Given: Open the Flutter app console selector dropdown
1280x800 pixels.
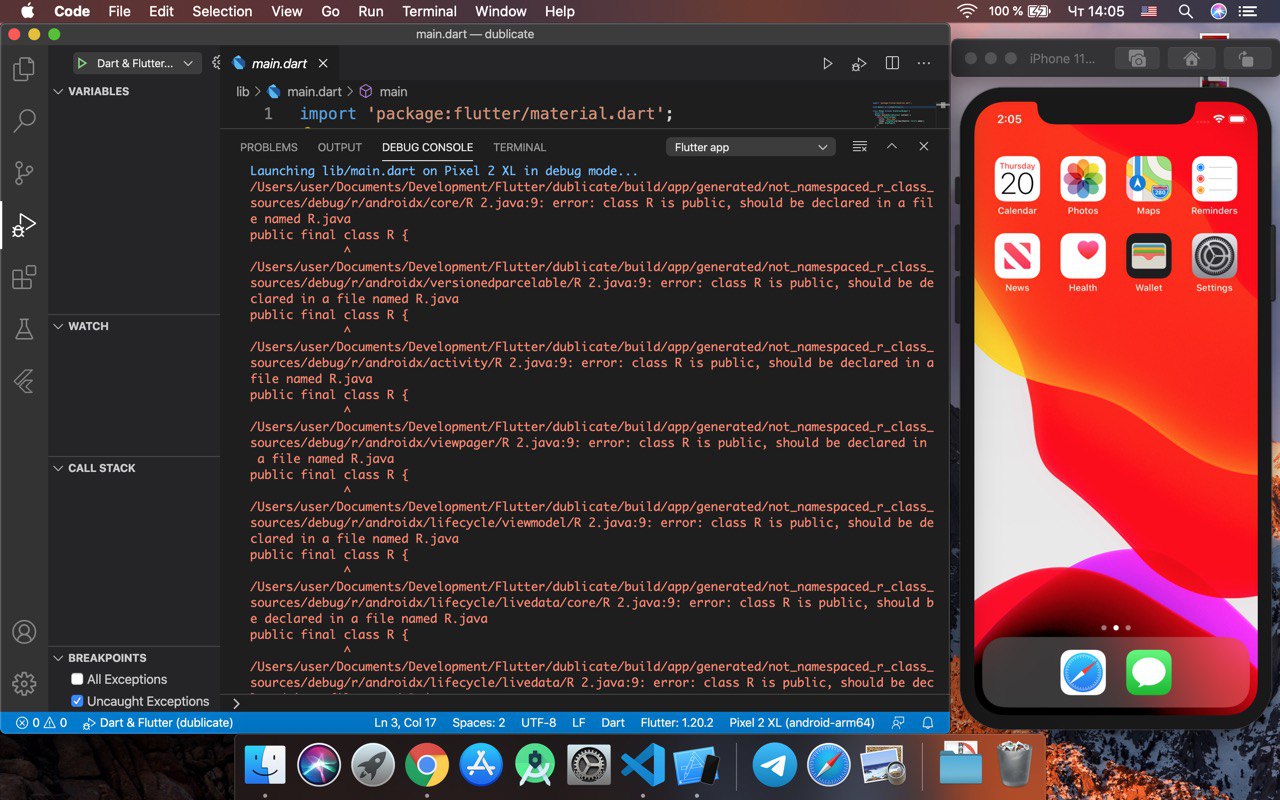Looking at the screenshot, I should pyautogui.click(x=751, y=147).
